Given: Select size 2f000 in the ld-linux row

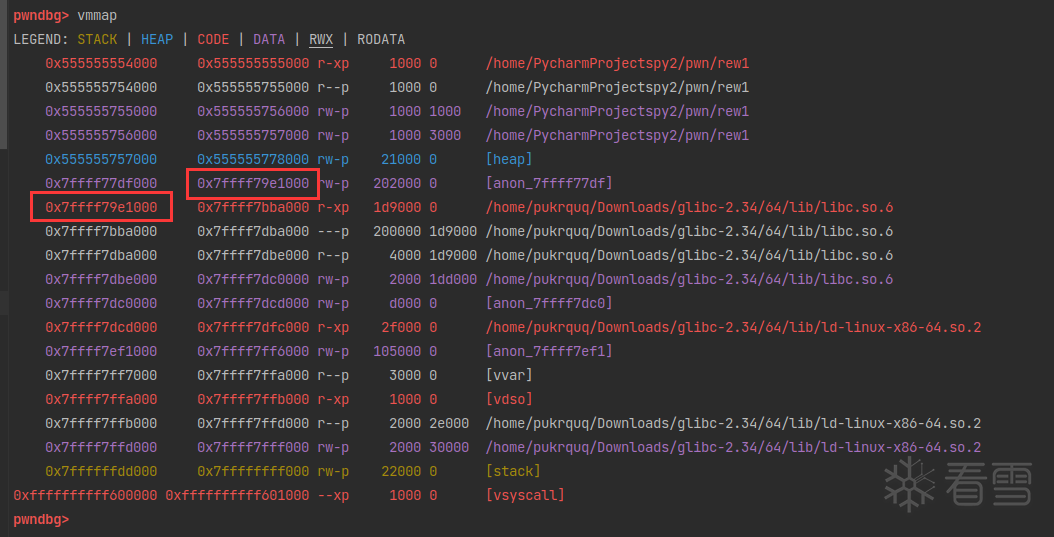Looking at the screenshot, I should (x=401, y=327).
